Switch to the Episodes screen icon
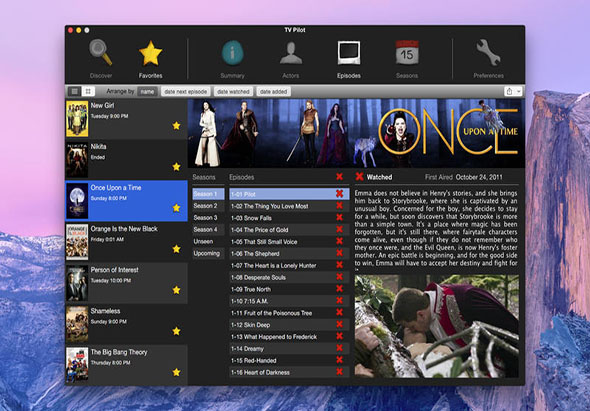 [x=349, y=53]
